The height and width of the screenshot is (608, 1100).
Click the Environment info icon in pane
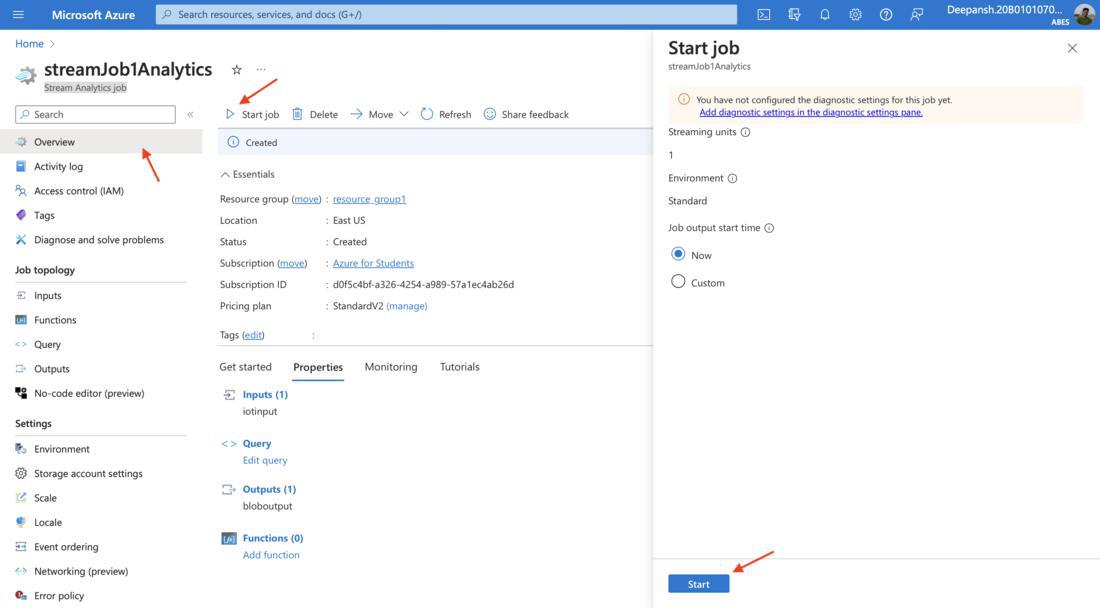point(732,178)
